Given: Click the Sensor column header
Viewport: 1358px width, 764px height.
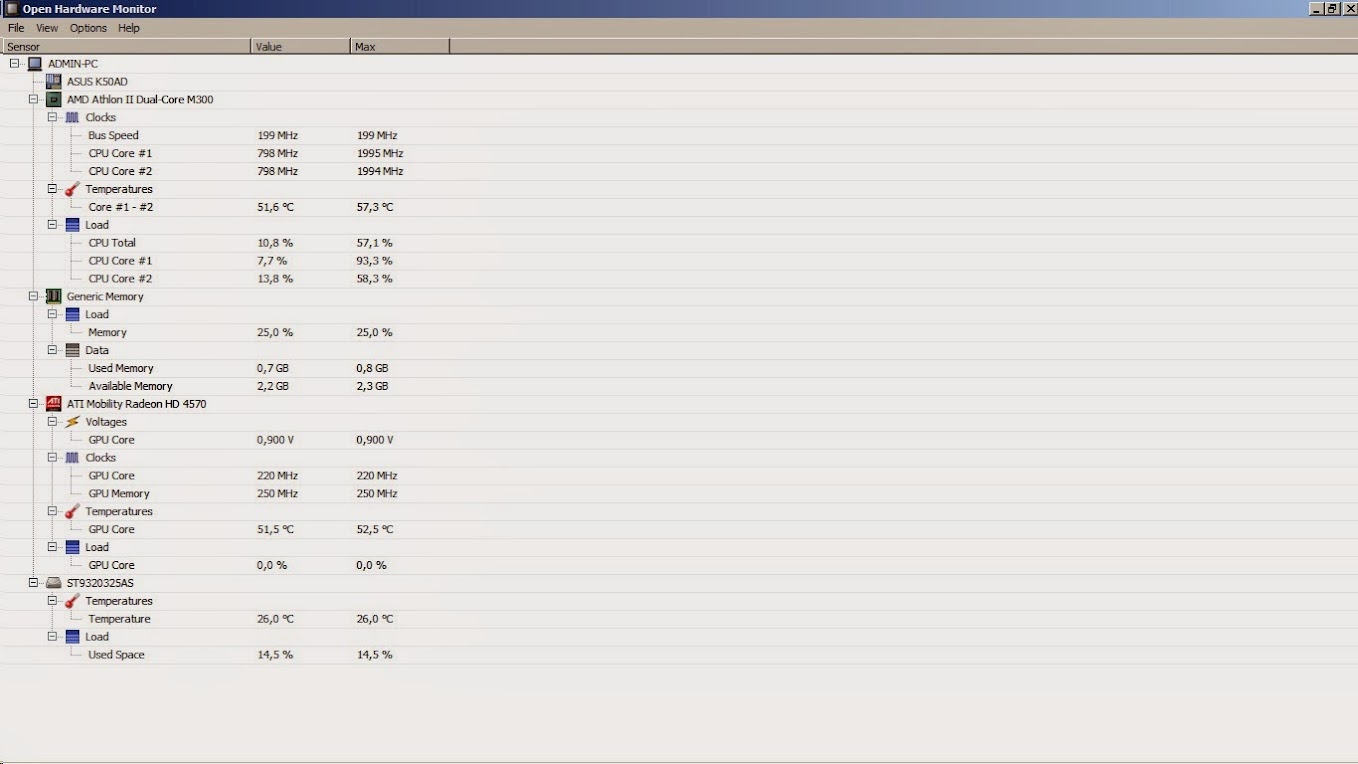Looking at the screenshot, I should [x=126, y=47].
